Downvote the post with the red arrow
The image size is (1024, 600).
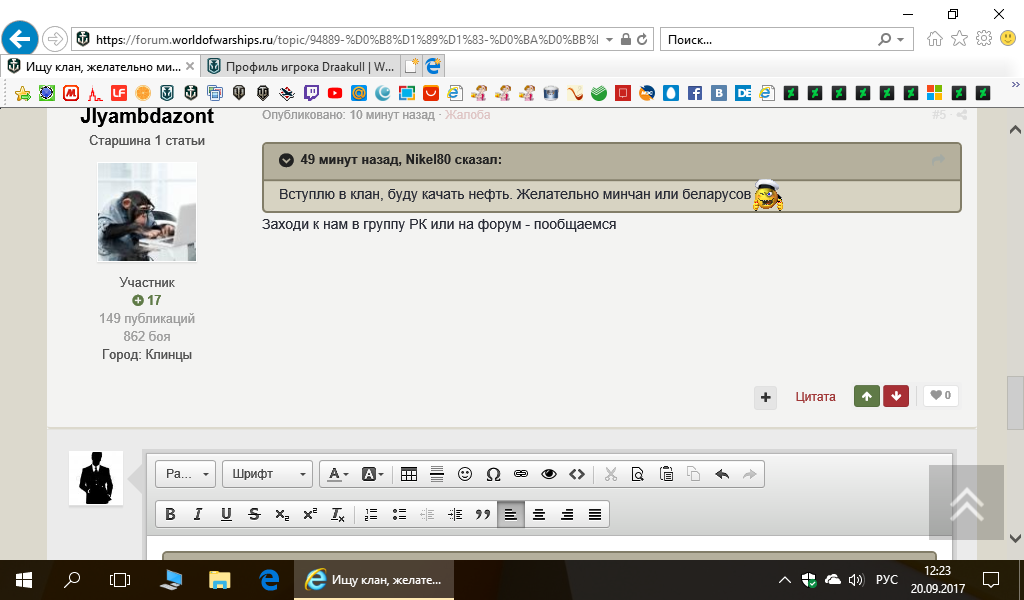[x=896, y=396]
